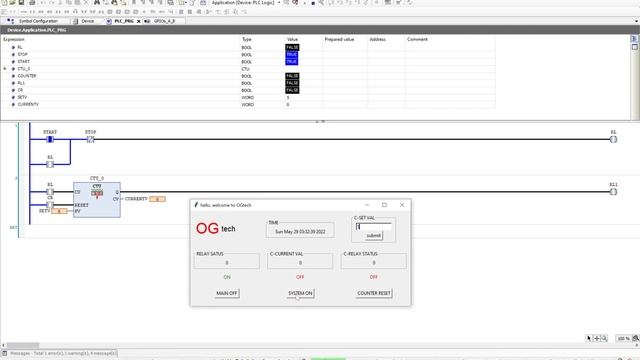This screenshot has height=360, width=640.
Task: Select the RL output coil
Action: pyautogui.click(x=613, y=139)
